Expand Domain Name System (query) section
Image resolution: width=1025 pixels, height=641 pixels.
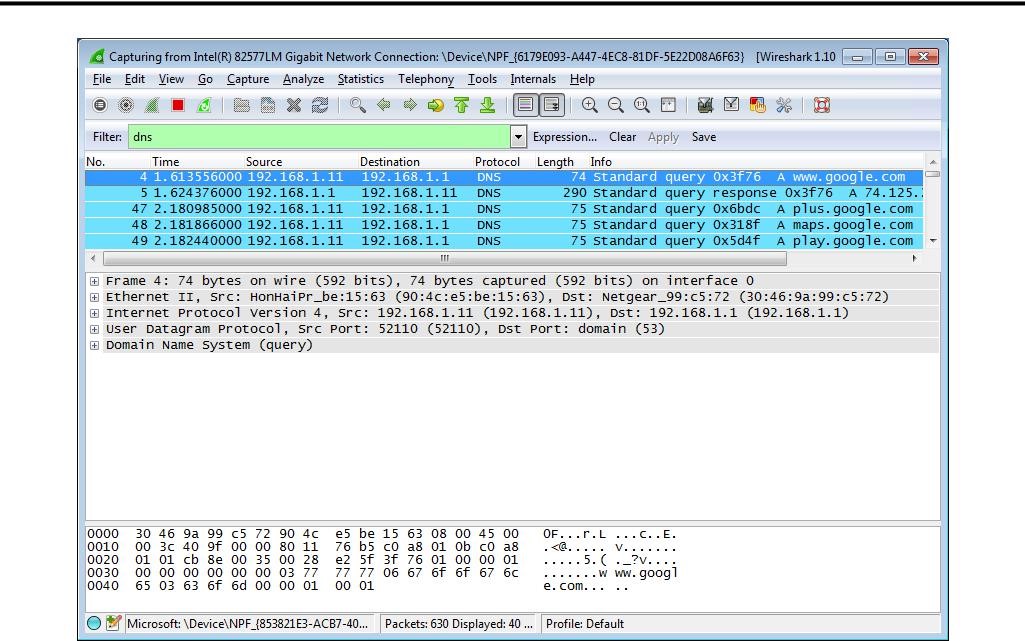[x=95, y=346]
